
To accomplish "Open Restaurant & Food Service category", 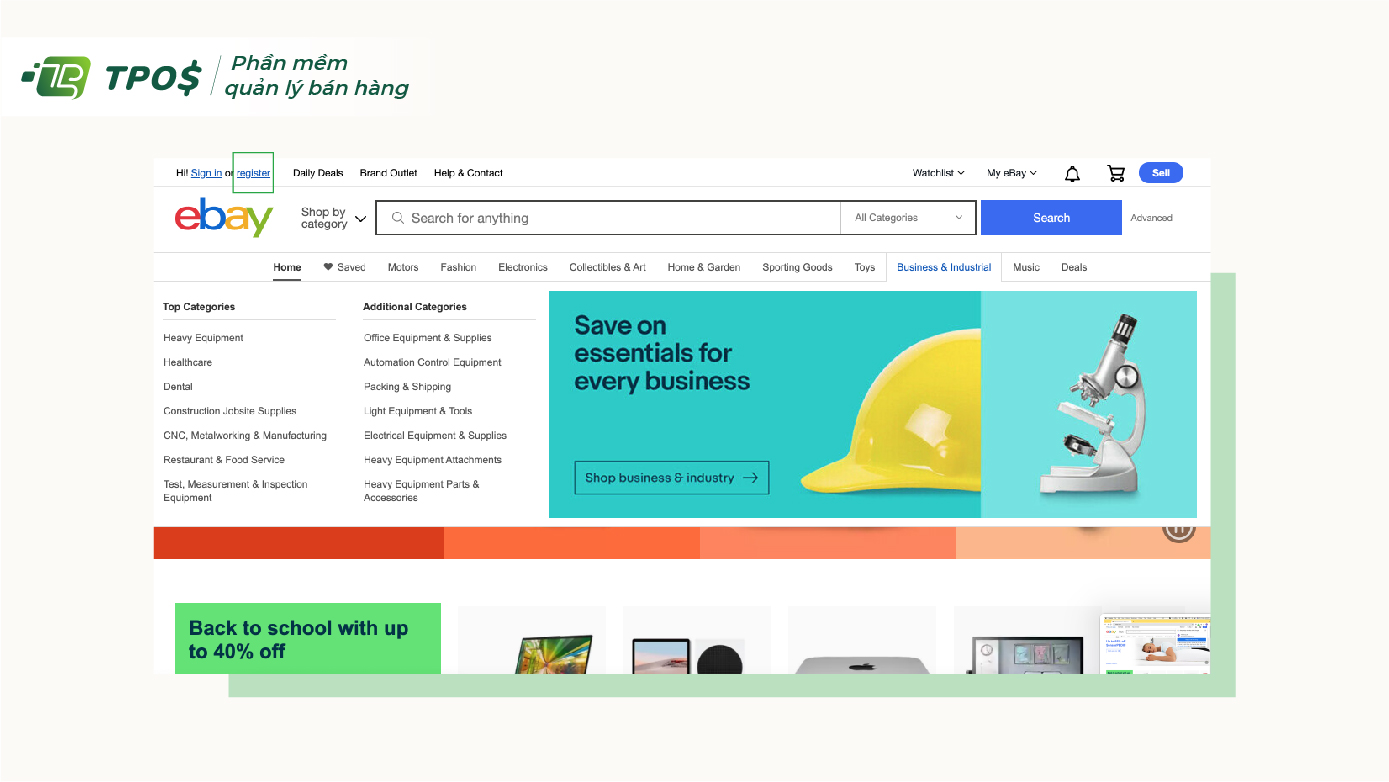I will [224, 460].
